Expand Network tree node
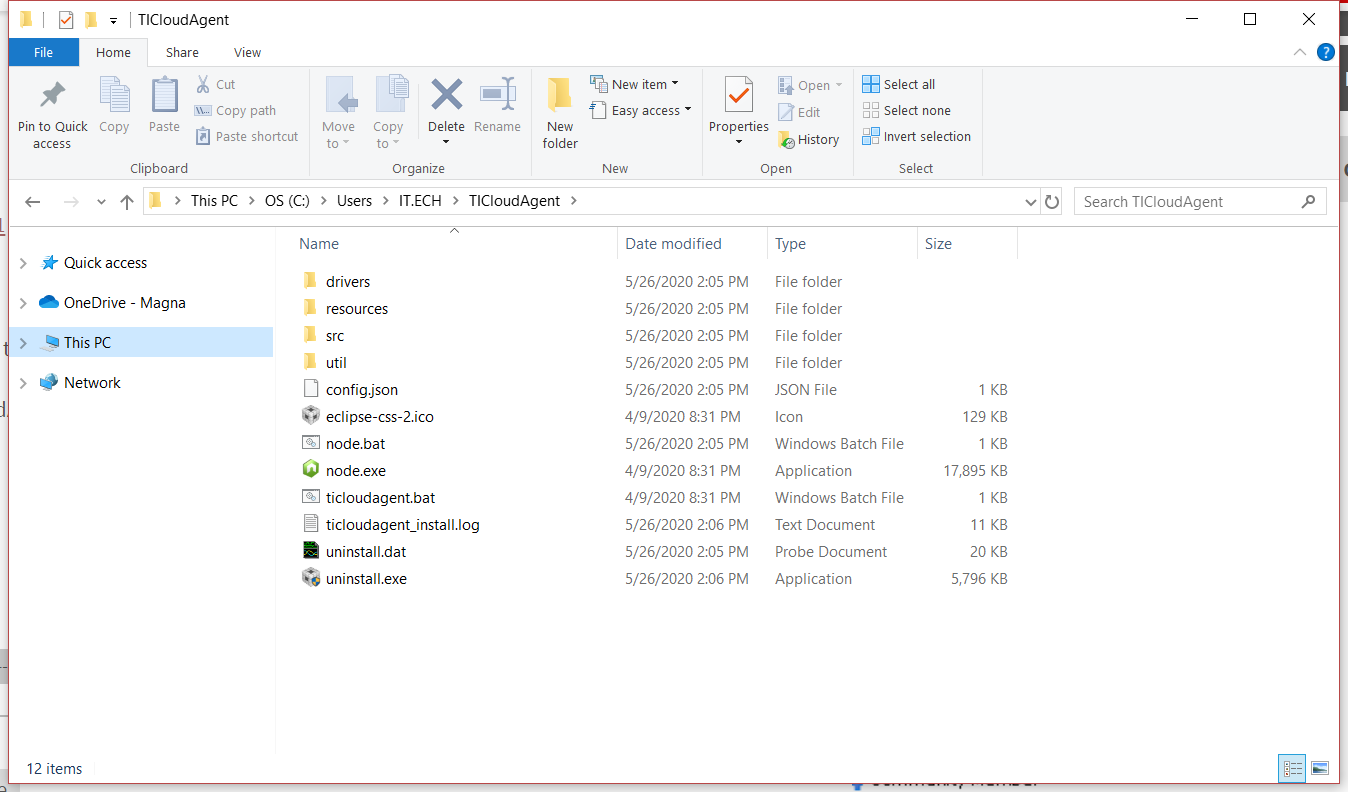The image size is (1348, 792). click(24, 383)
